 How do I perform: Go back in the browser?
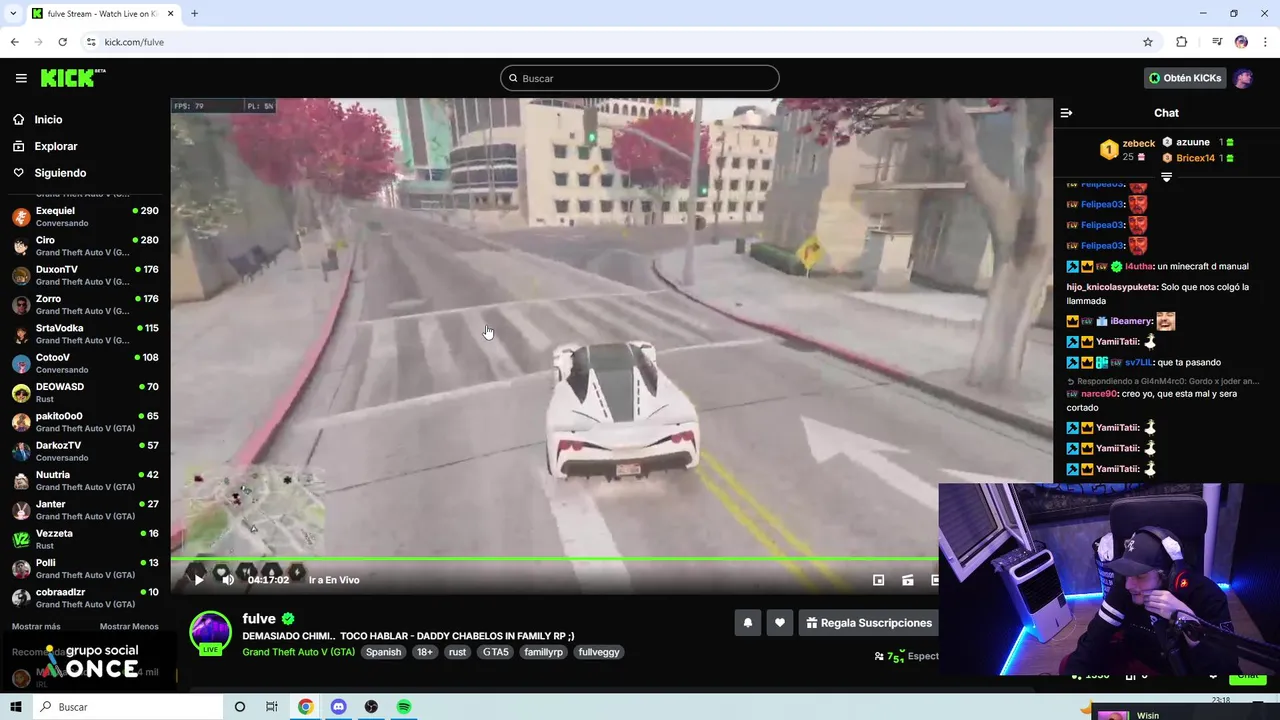point(14,42)
